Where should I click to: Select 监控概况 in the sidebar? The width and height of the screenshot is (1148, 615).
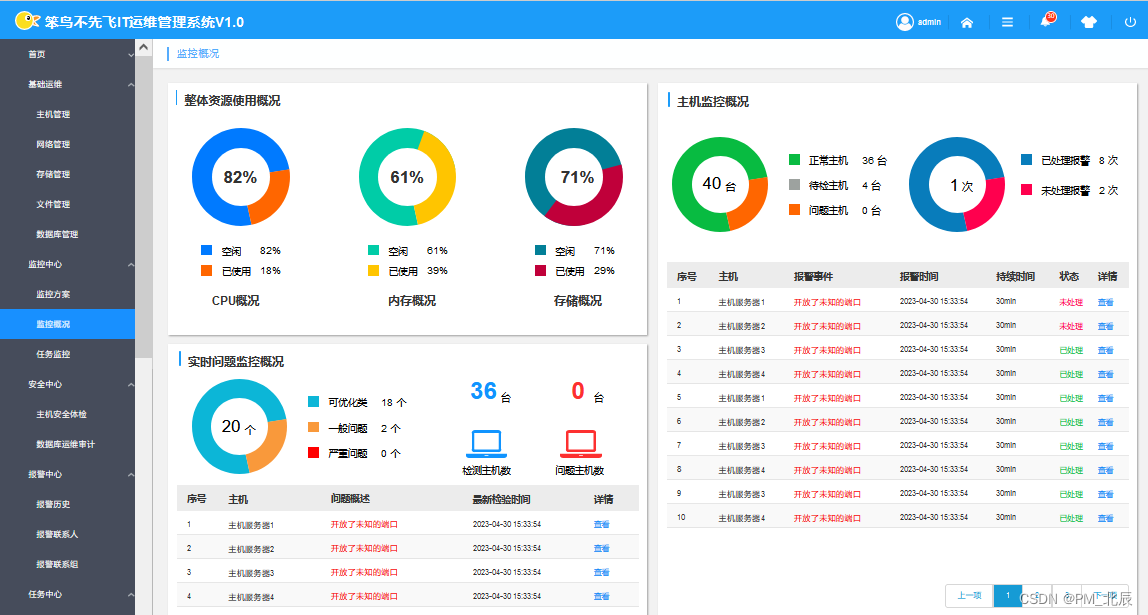click(67, 324)
